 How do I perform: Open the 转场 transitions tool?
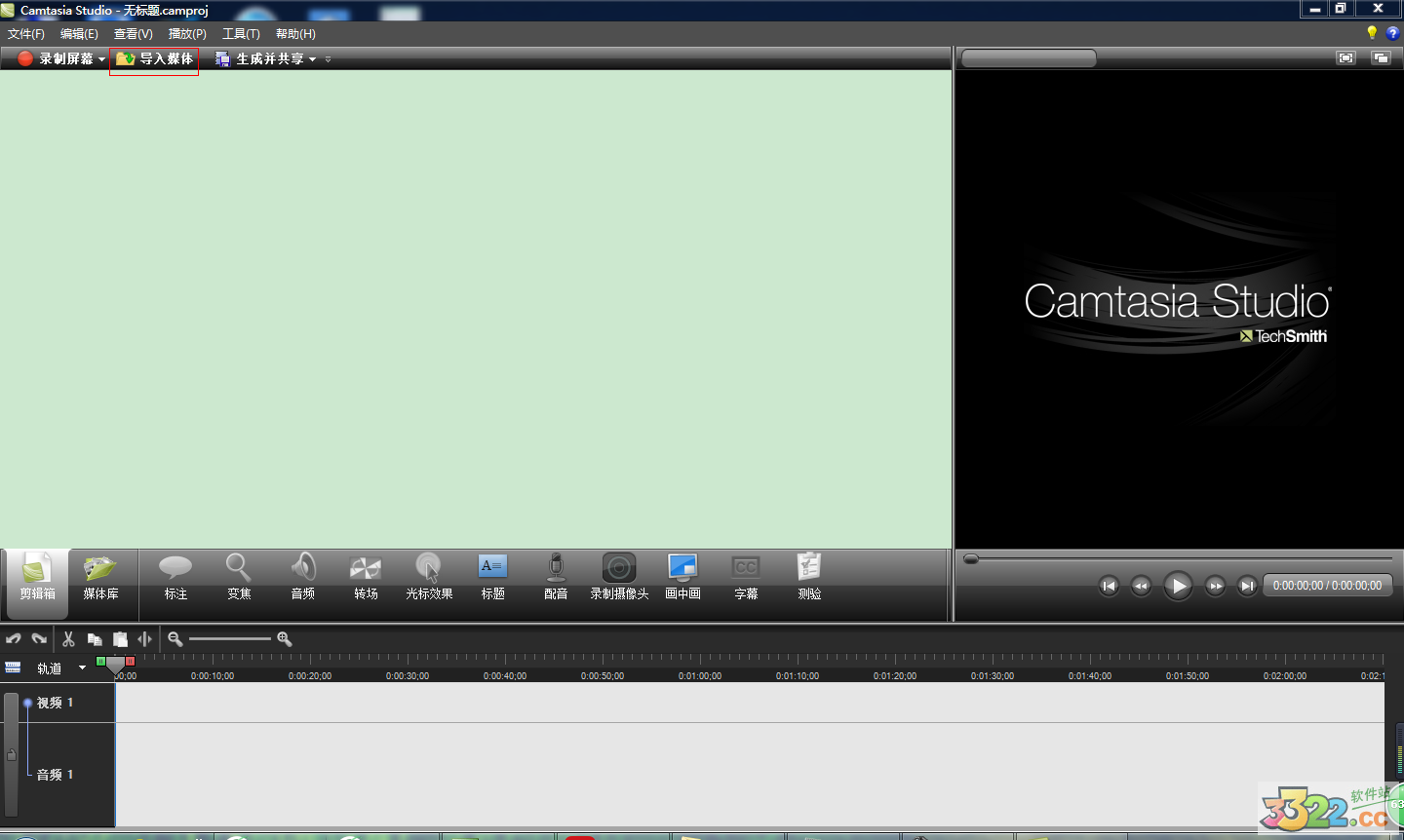point(366,578)
